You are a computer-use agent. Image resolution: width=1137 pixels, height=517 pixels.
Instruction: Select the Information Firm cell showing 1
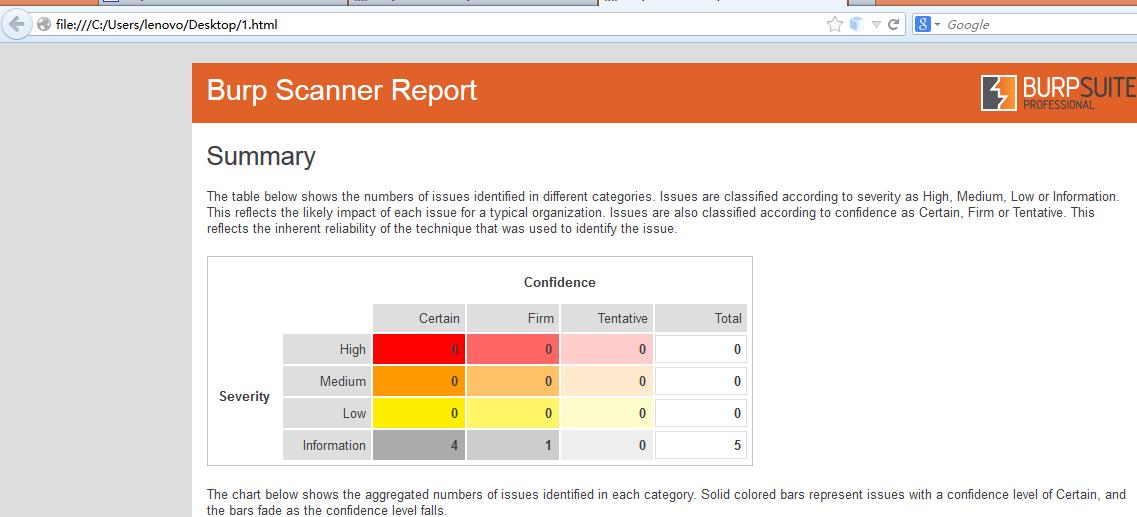click(513, 445)
